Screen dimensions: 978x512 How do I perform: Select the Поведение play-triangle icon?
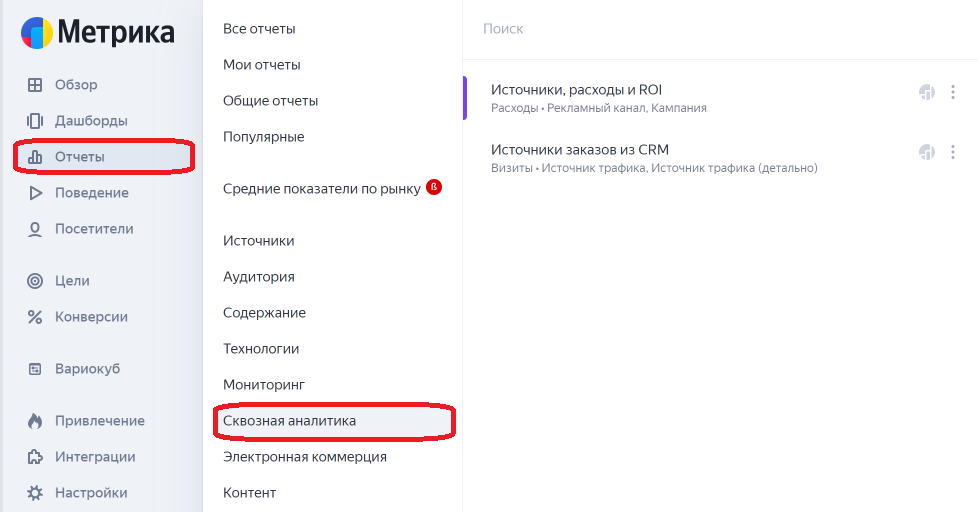(x=35, y=193)
